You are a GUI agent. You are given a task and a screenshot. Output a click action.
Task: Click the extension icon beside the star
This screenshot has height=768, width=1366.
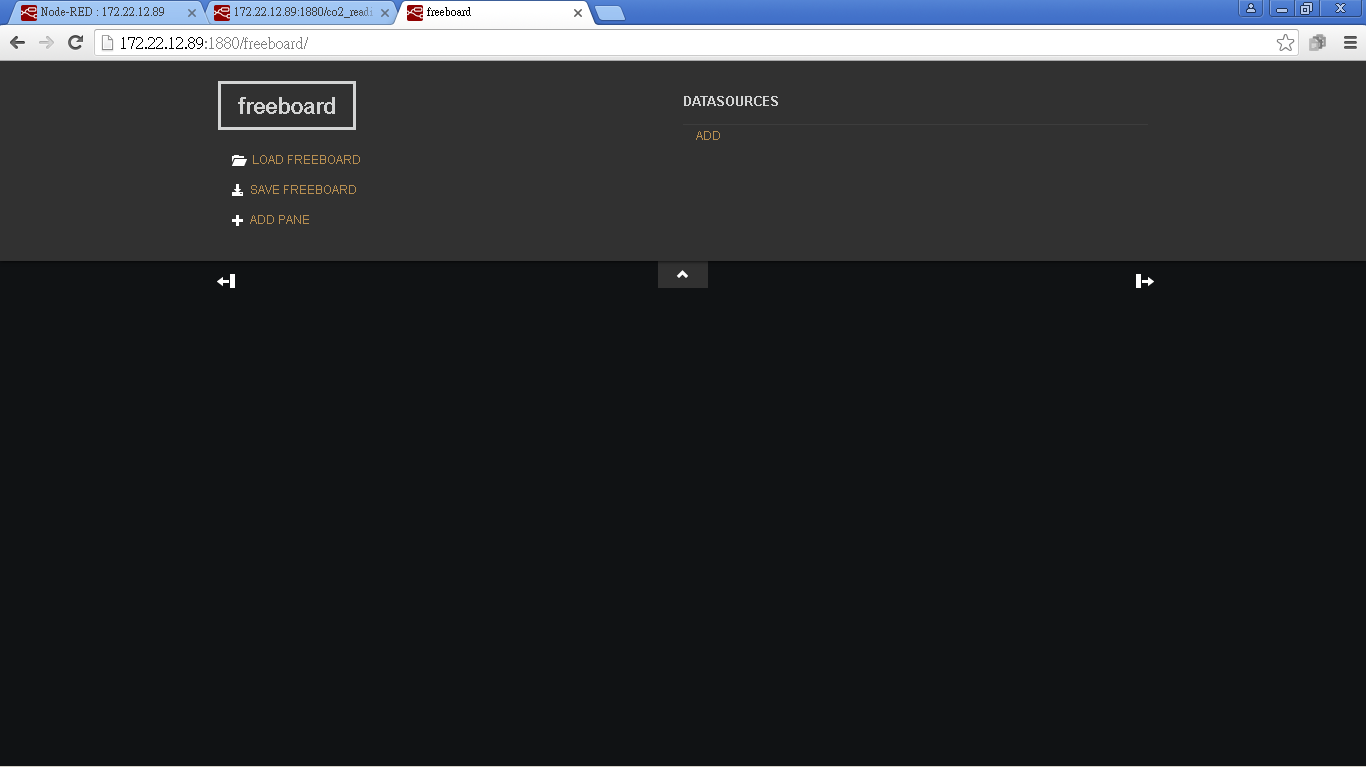pos(1318,43)
